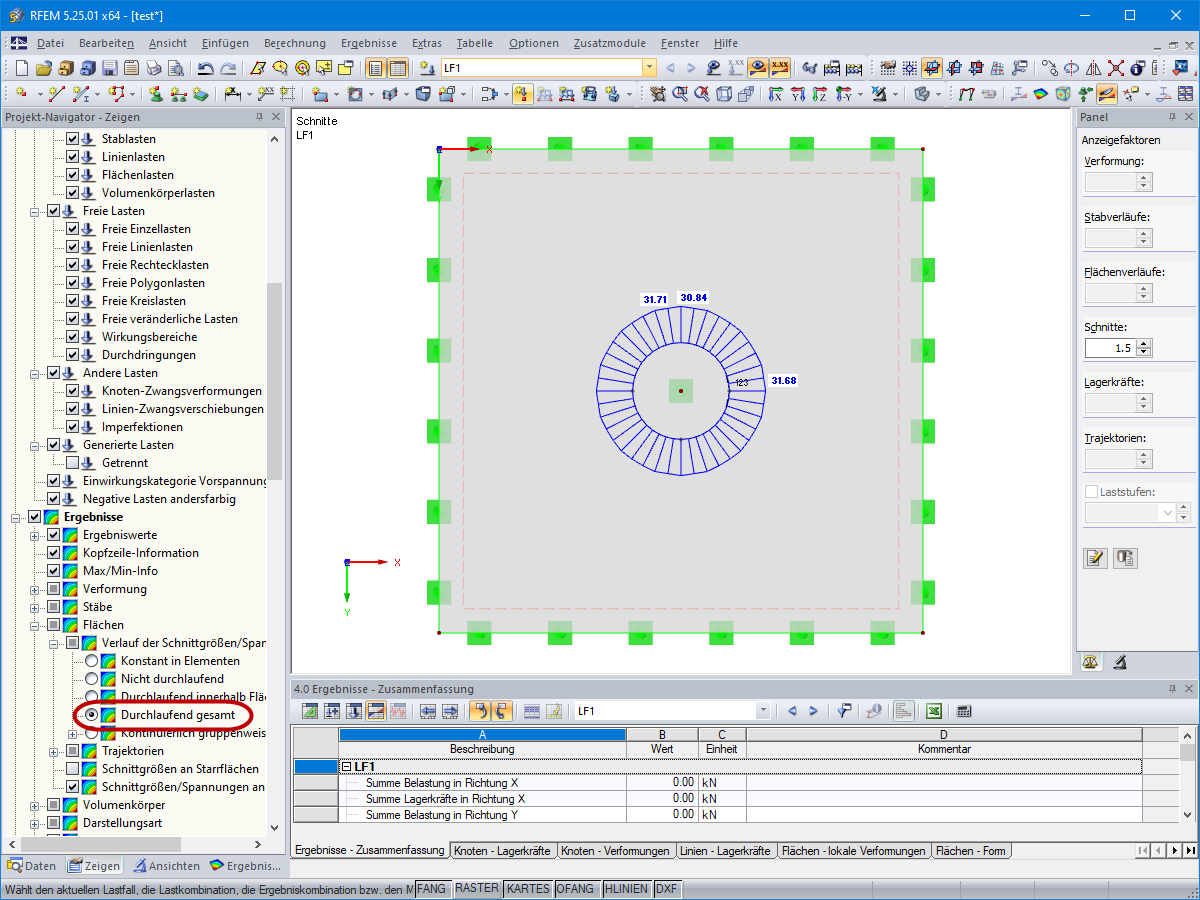Toggle the table view icon
1200x900 pixels.
pyautogui.click(x=398, y=68)
